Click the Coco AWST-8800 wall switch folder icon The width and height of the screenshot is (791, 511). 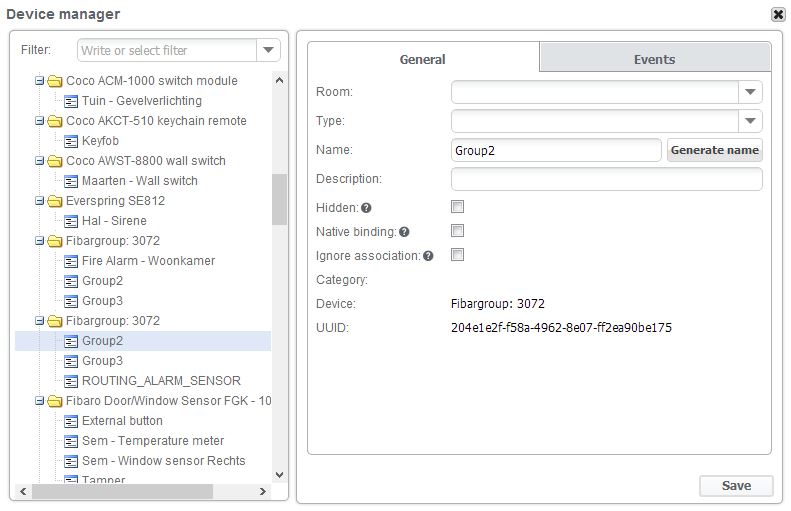[55, 161]
